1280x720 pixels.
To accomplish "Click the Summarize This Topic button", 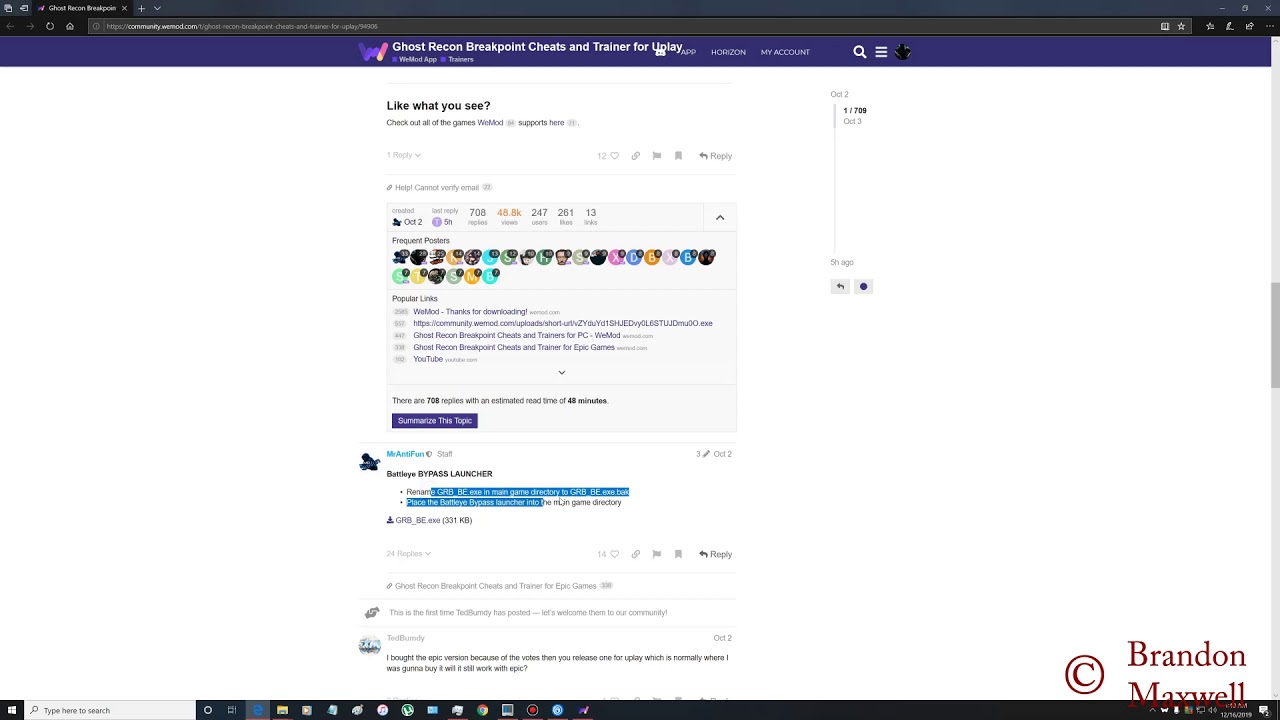I will click(435, 421).
